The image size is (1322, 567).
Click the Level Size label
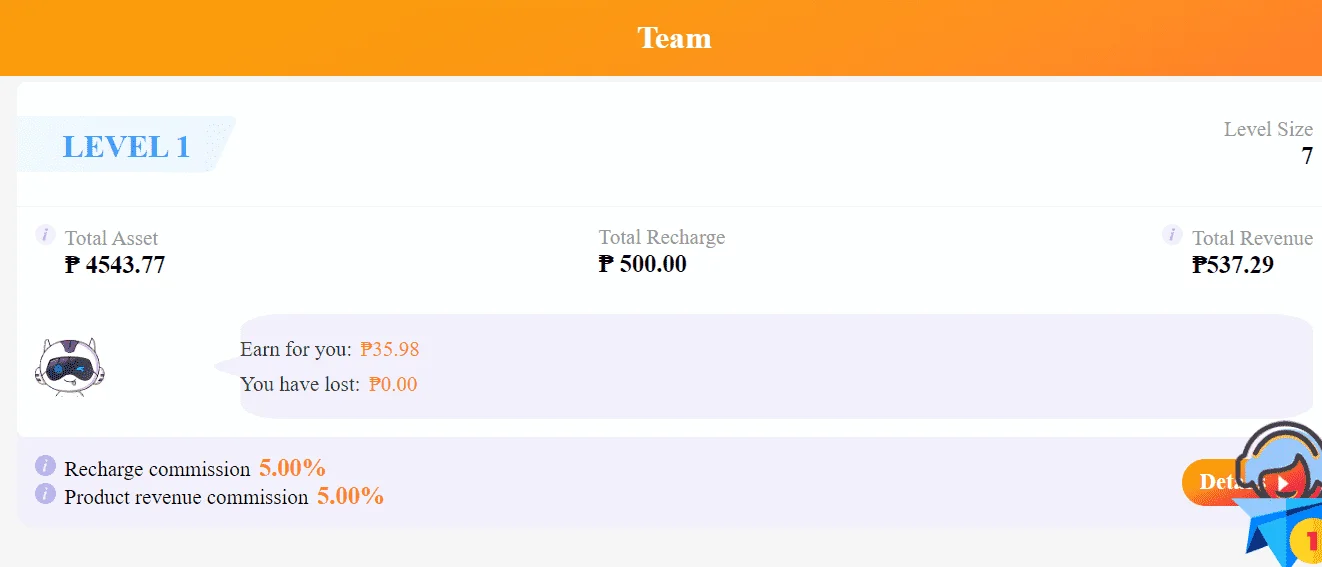[x=1268, y=129]
